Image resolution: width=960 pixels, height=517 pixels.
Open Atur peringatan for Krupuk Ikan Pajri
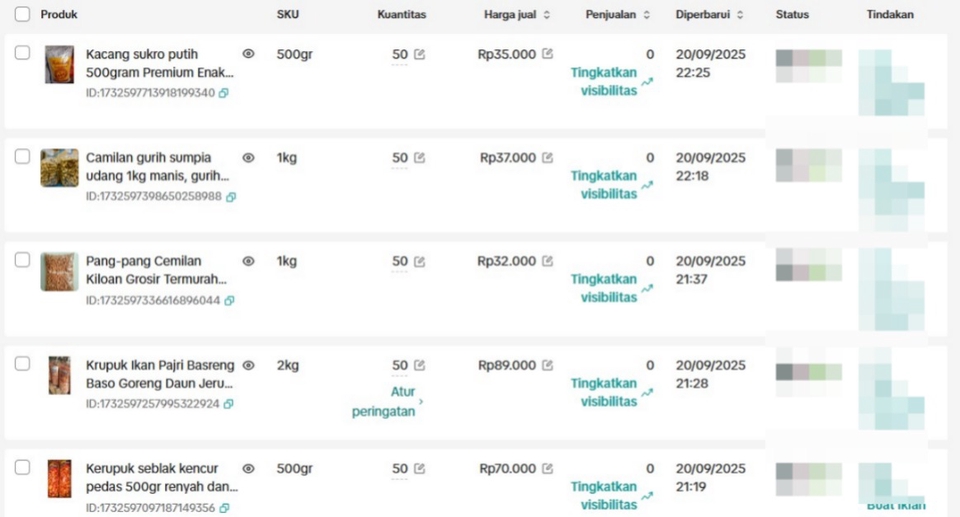click(x=387, y=402)
